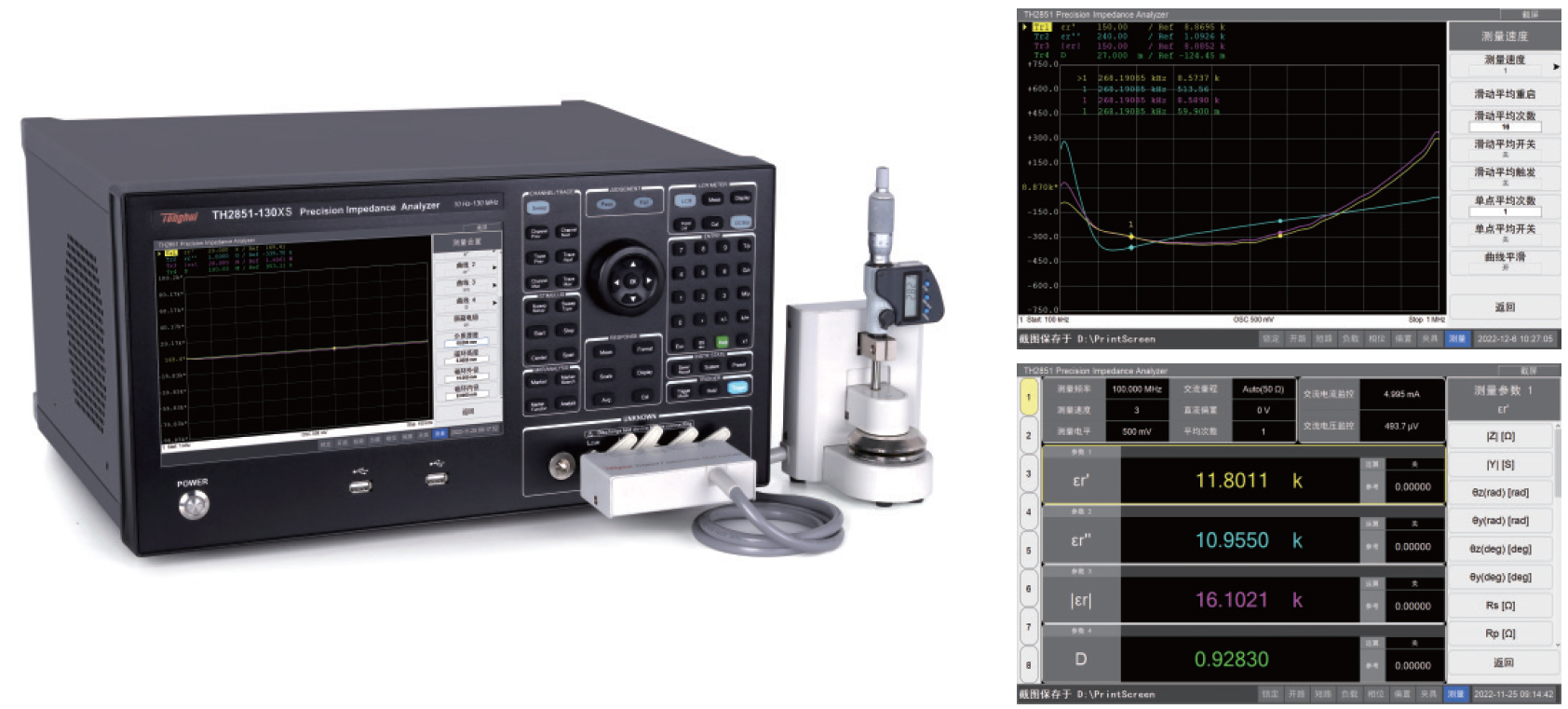Edit the 直流偏置 0 V field
This screenshot has width=1568, height=709.
click(1264, 410)
